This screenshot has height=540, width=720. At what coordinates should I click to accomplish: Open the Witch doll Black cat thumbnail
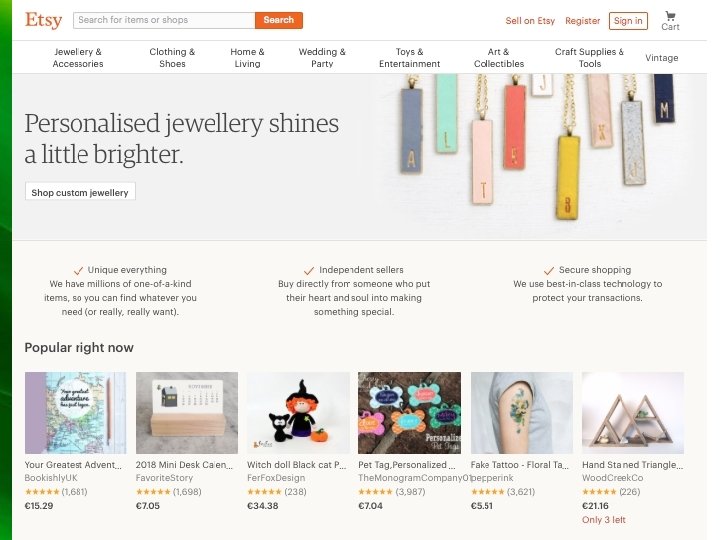tap(298, 413)
